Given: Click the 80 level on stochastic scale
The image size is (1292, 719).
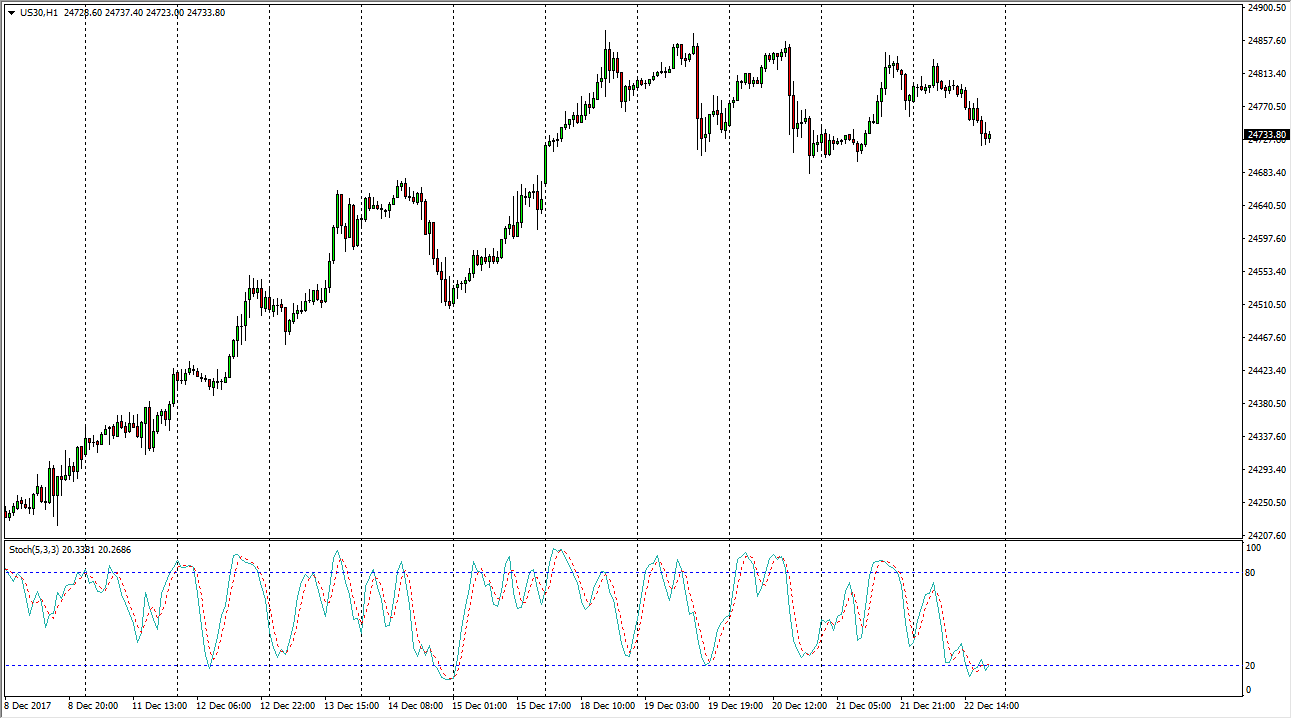Looking at the screenshot, I should click(x=1250, y=573).
